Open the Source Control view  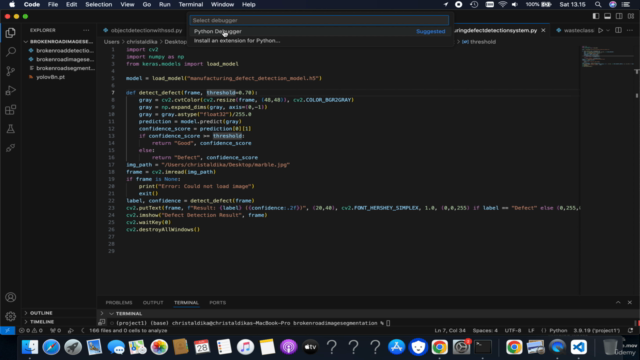[11, 71]
